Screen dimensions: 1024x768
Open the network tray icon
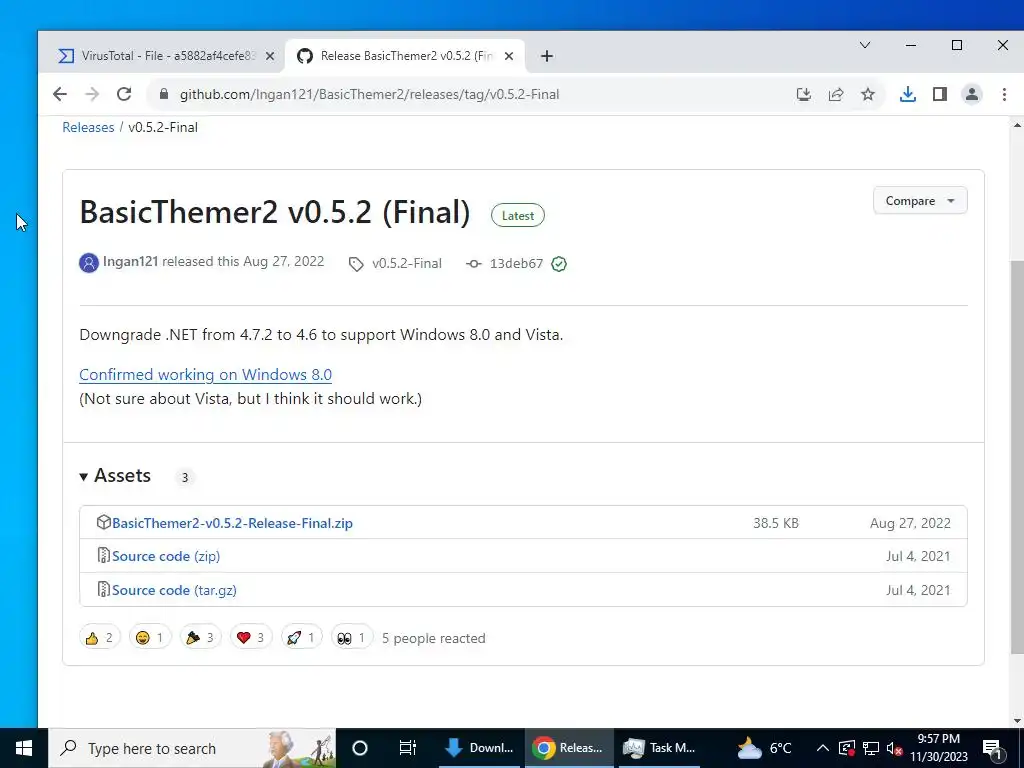[x=871, y=748]
